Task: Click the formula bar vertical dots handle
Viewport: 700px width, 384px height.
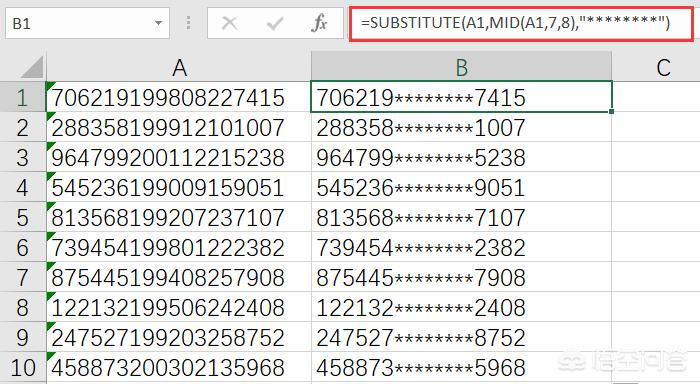Action: coord(188,23)
